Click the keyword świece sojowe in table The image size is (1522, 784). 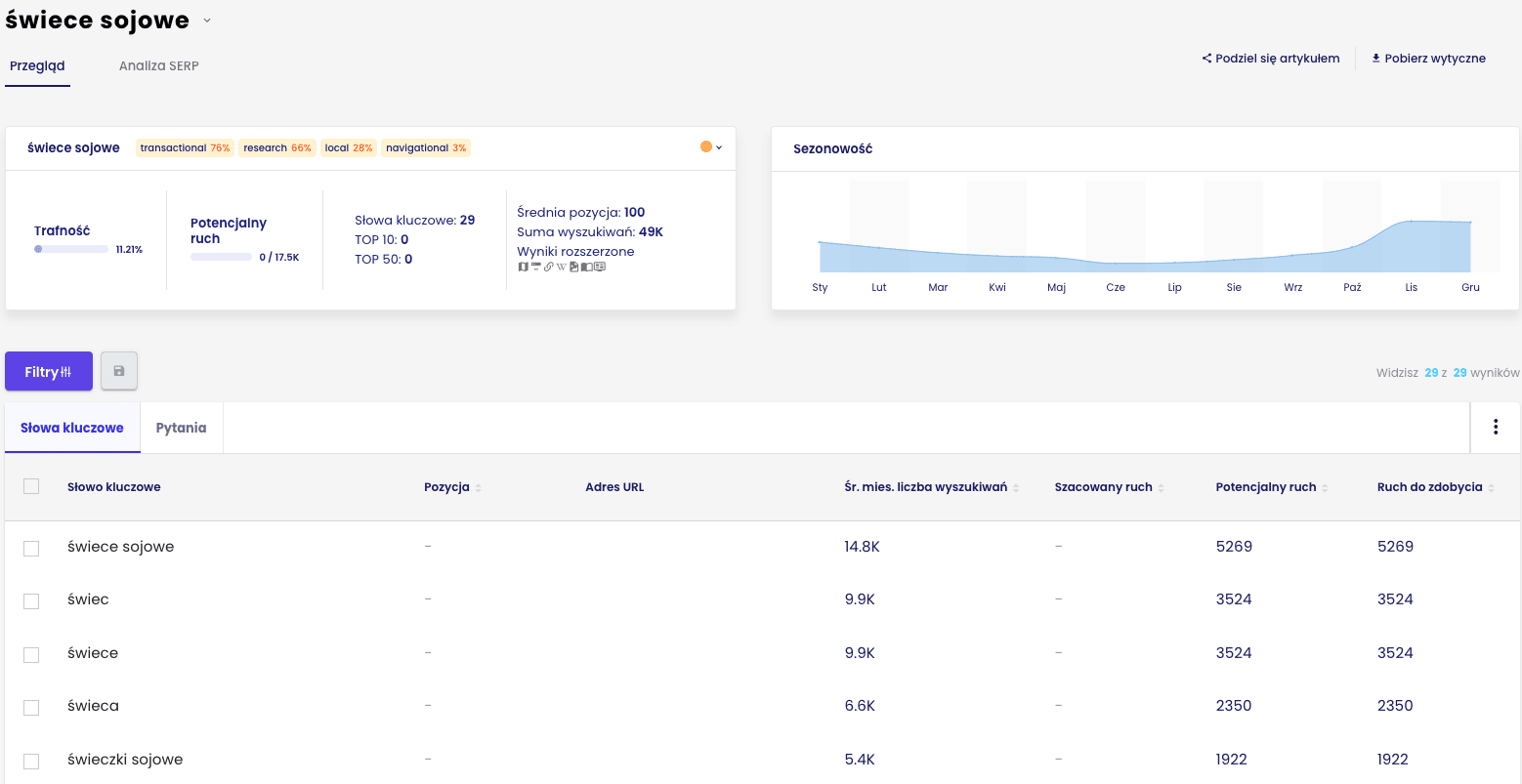[121, 547]
